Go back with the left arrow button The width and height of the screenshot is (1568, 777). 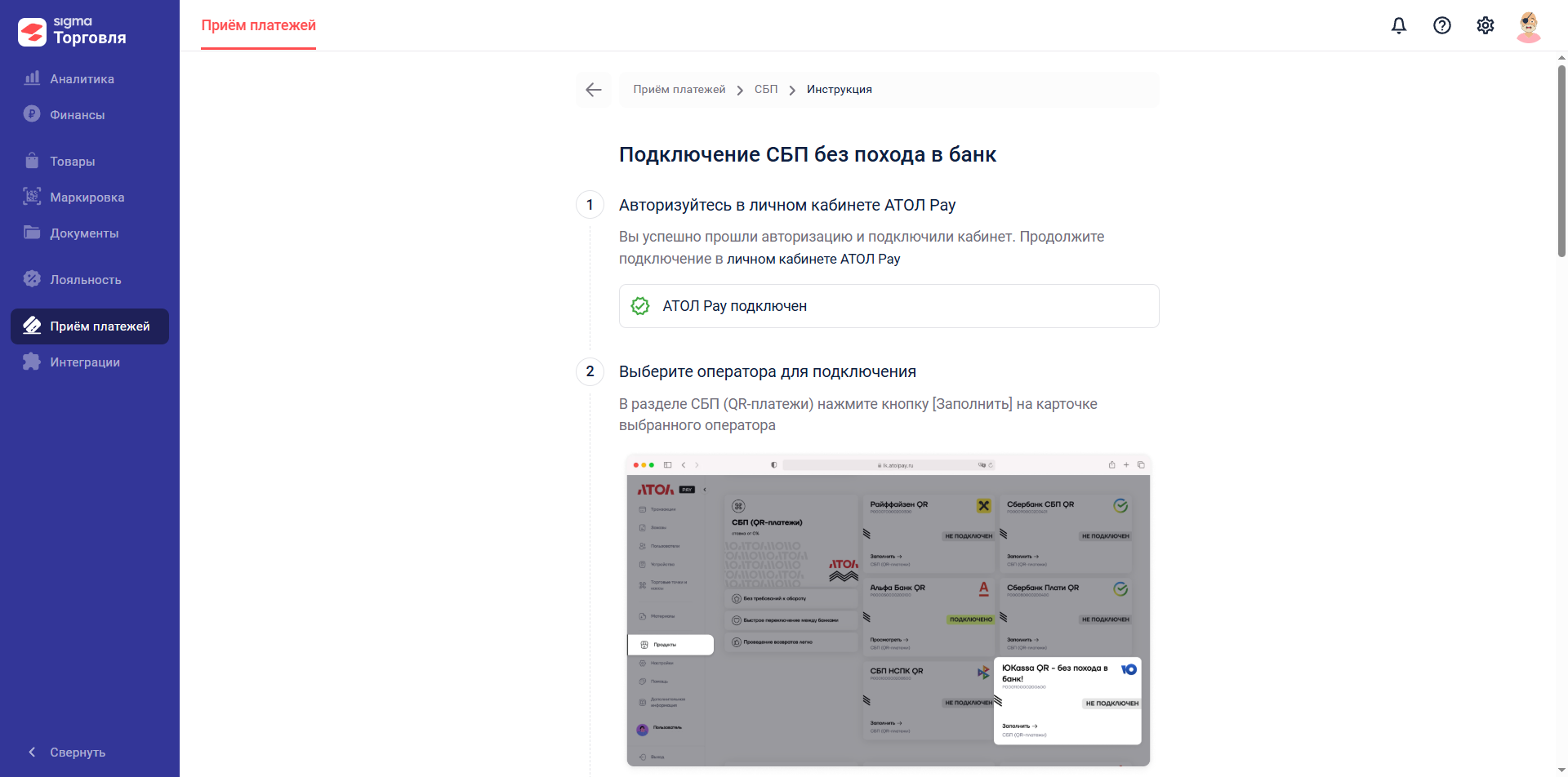[x=594, y=90]
